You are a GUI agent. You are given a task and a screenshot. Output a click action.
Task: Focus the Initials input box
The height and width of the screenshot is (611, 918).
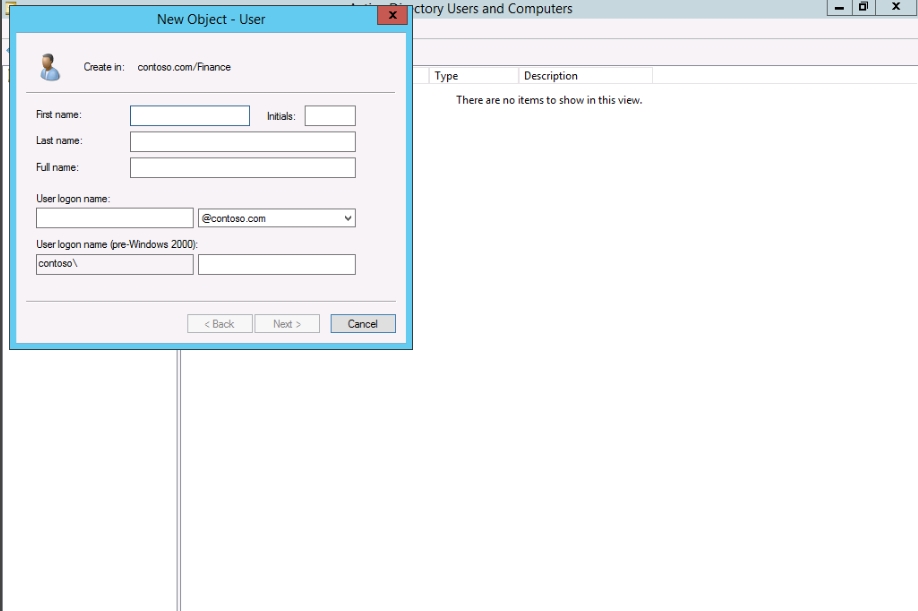tap(330, 116)
